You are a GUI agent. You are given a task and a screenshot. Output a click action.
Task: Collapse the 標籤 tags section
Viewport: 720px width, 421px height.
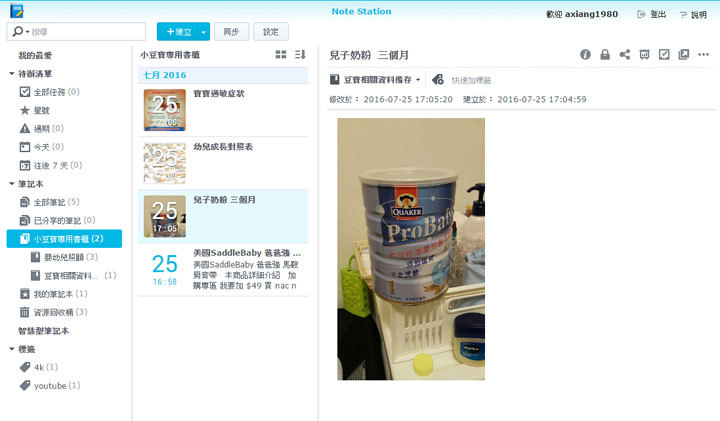point(12,349)
